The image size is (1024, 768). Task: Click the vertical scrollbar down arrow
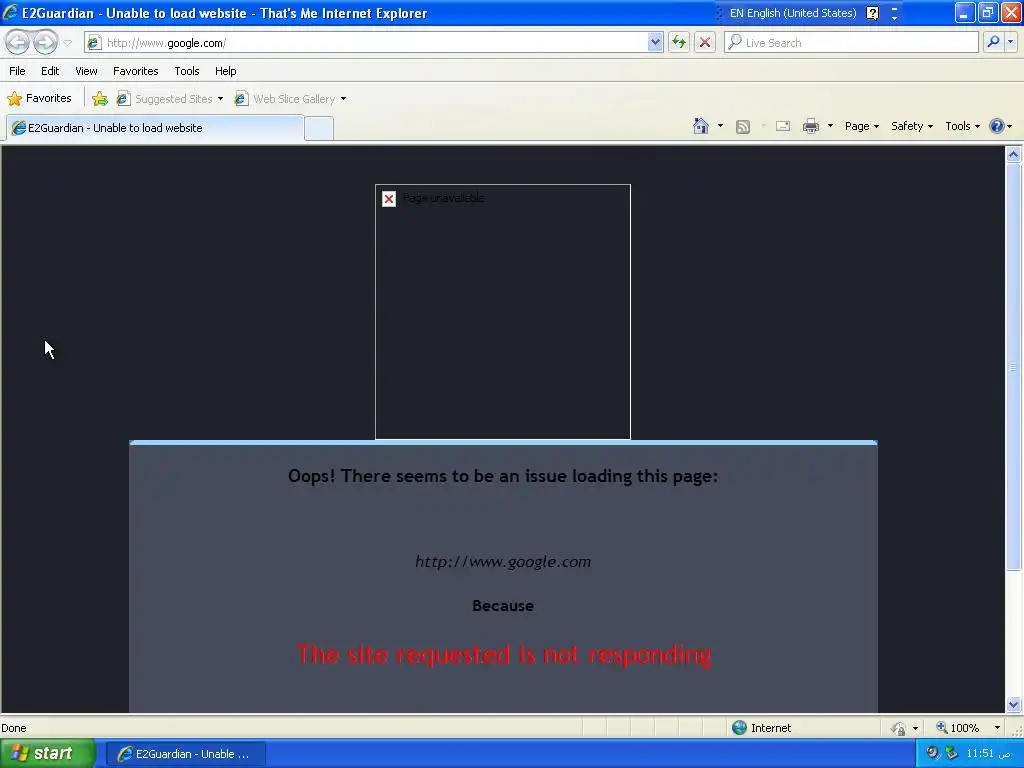coord(1014,704)
